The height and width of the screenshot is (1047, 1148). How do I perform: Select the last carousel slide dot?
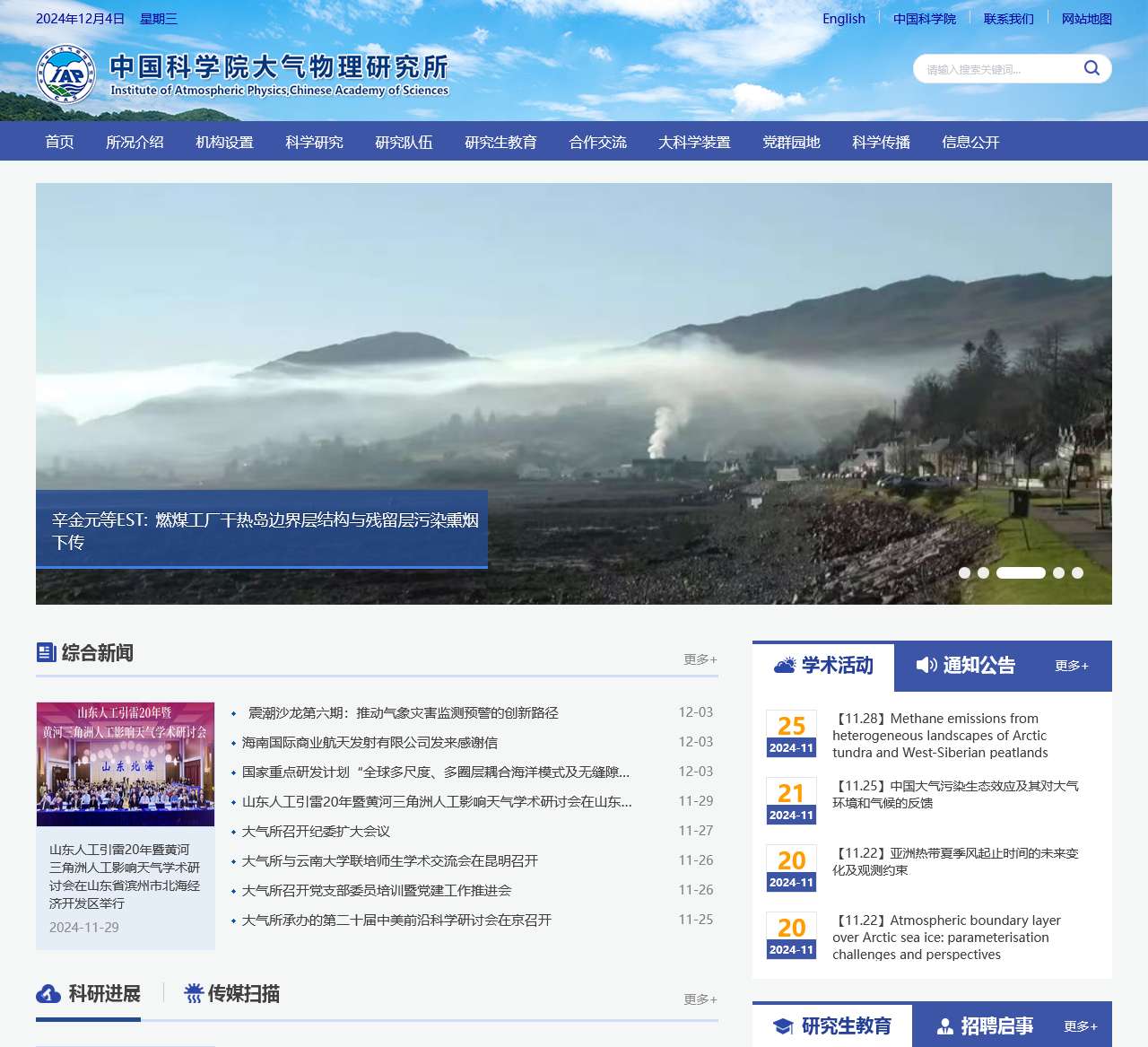pos(1077,572)
